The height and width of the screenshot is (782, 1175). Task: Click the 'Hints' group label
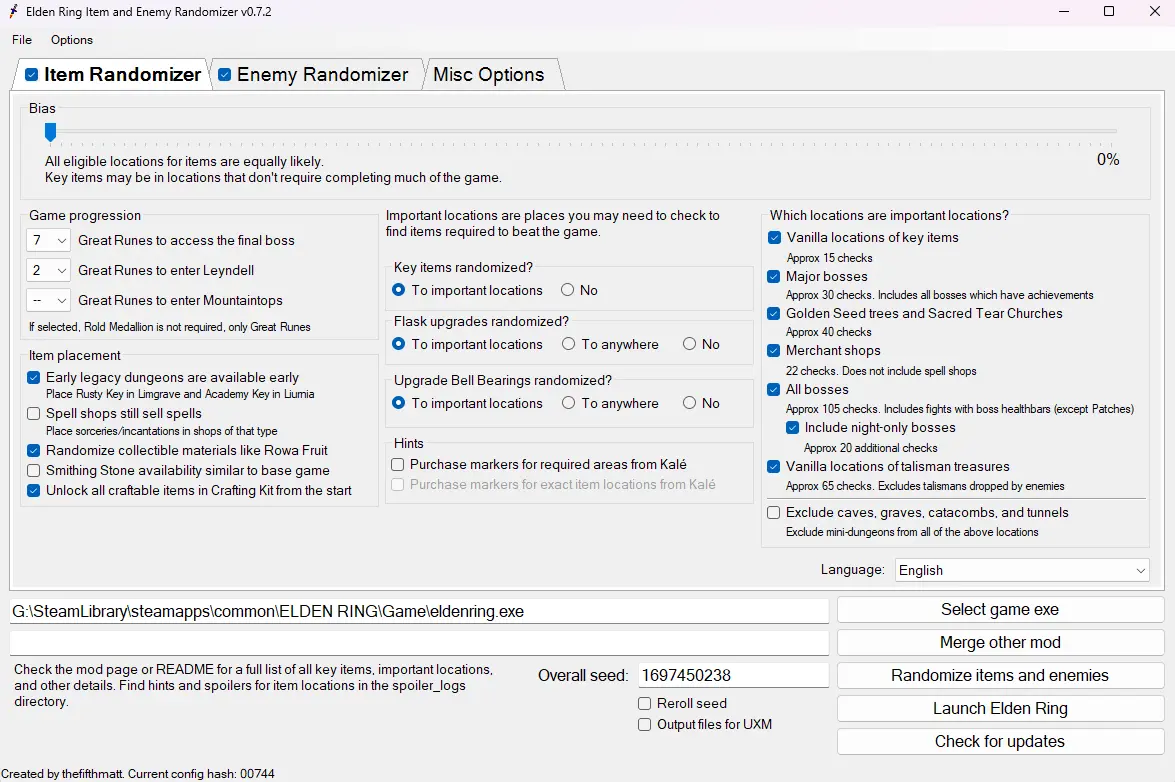(408, 443)
